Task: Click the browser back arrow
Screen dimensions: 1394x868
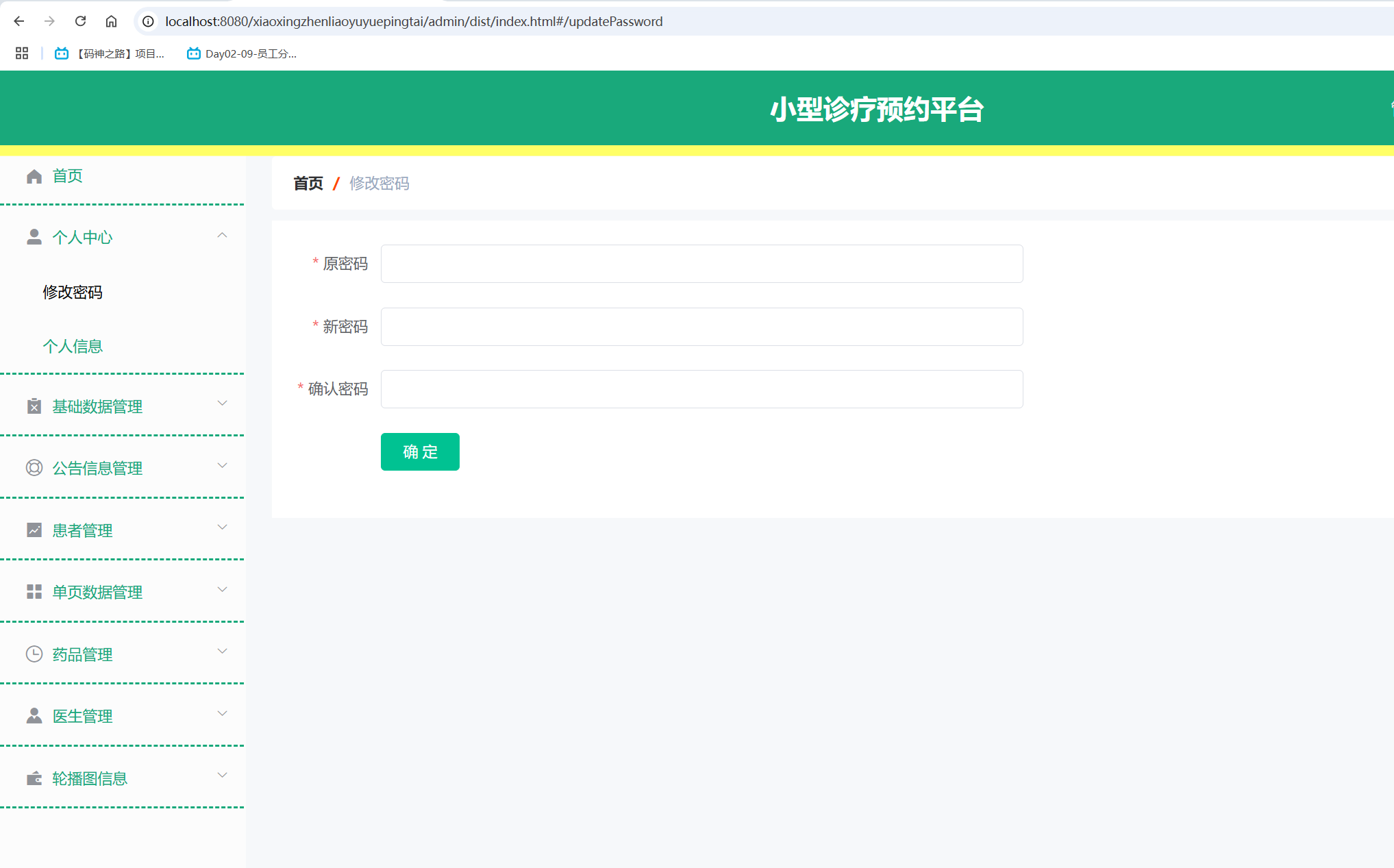Action: (x=19, y=21)
